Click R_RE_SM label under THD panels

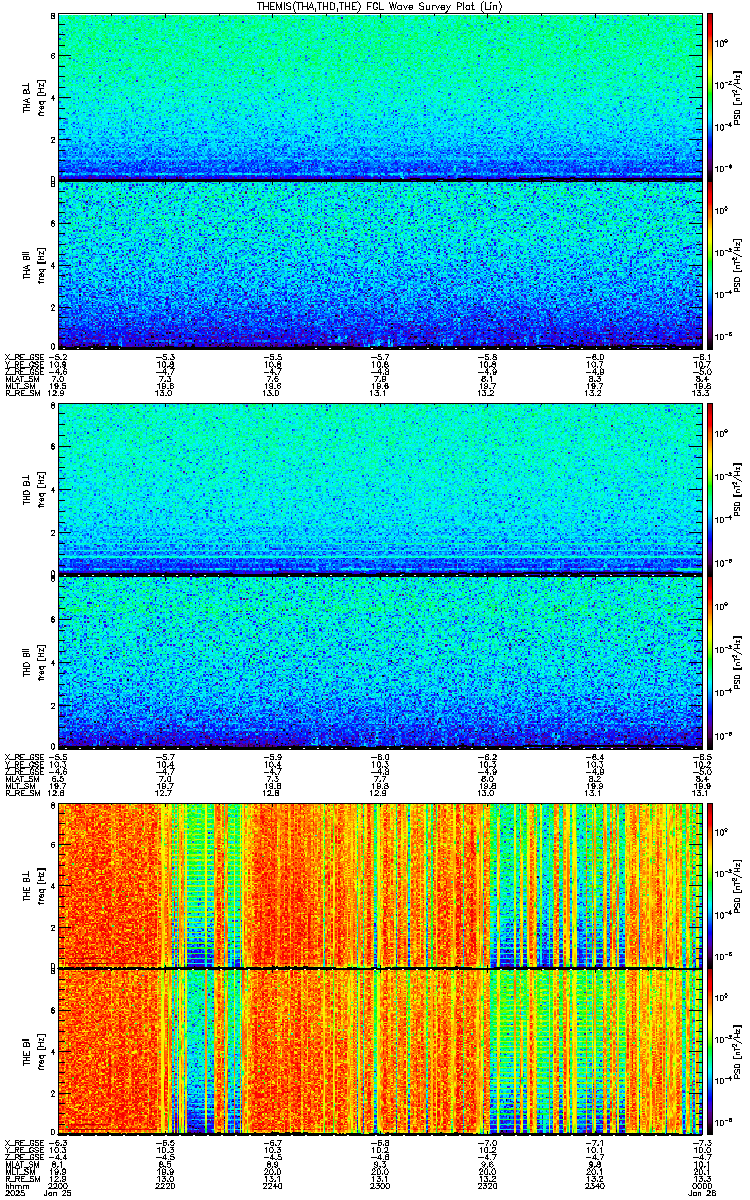point(21,792)
